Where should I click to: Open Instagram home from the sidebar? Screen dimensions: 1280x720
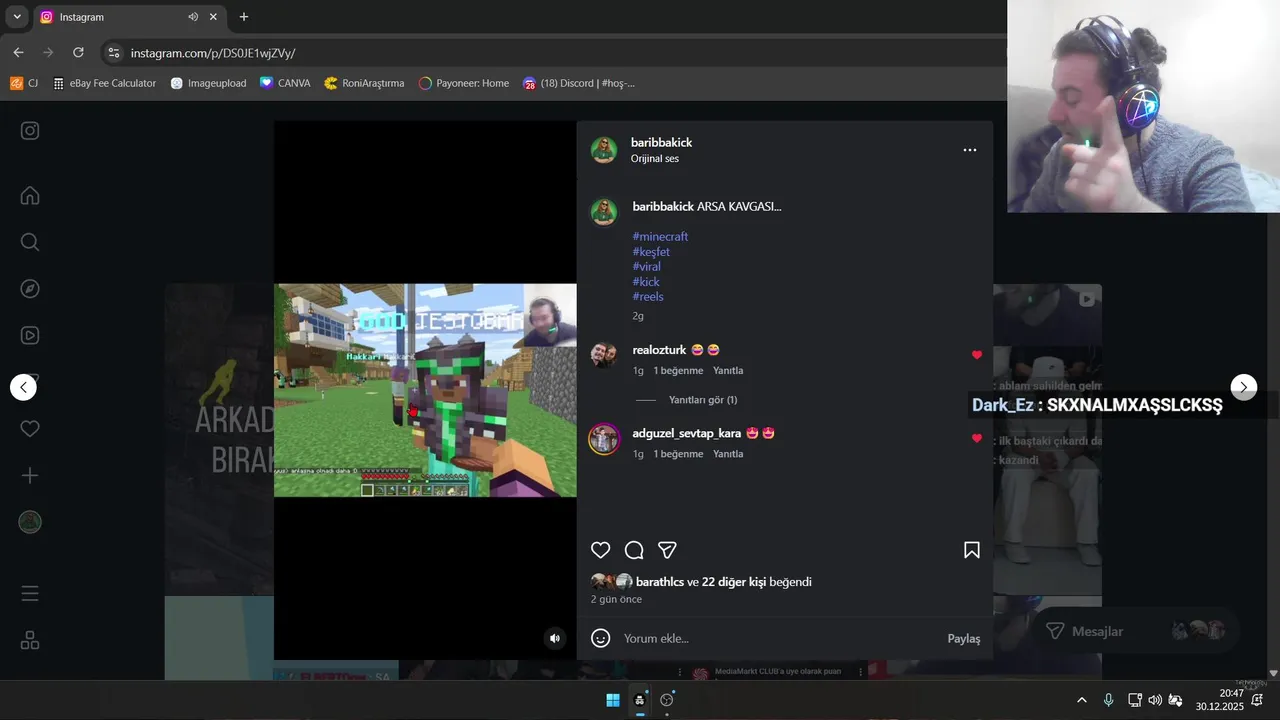coord(30,195)
